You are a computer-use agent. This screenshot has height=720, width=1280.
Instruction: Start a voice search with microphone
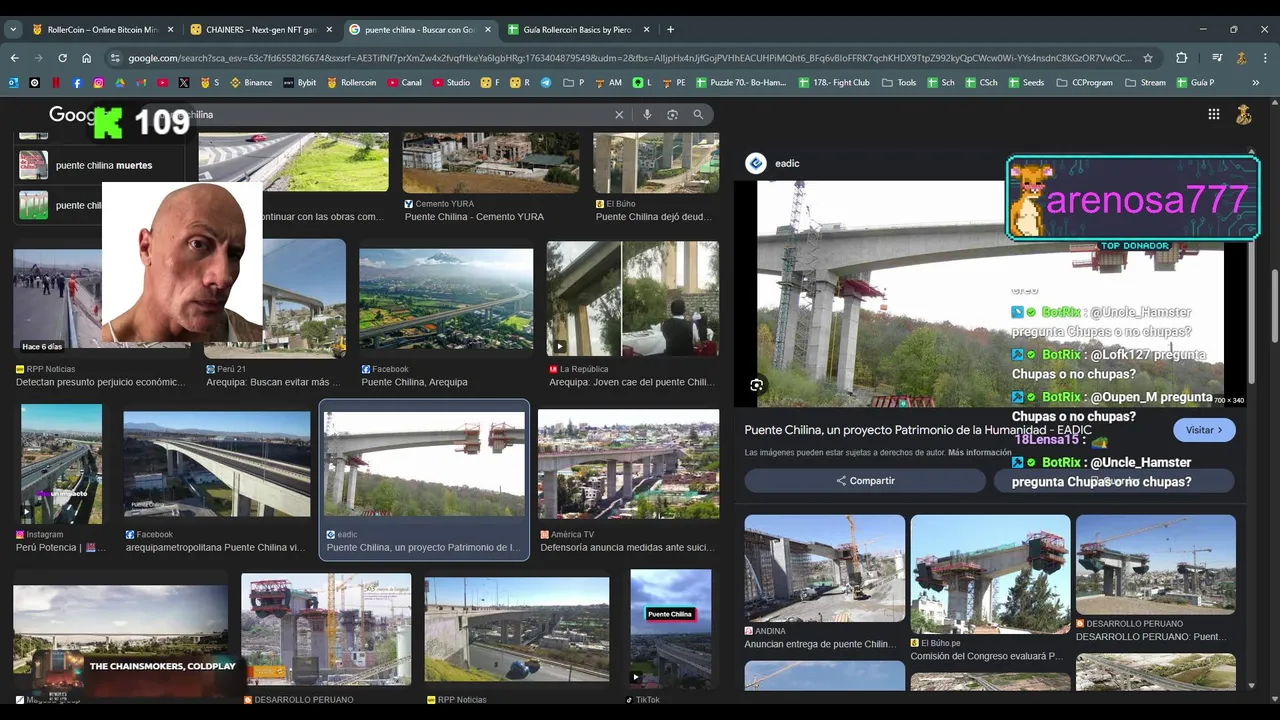pyautogui.click(x=647, y=114)
